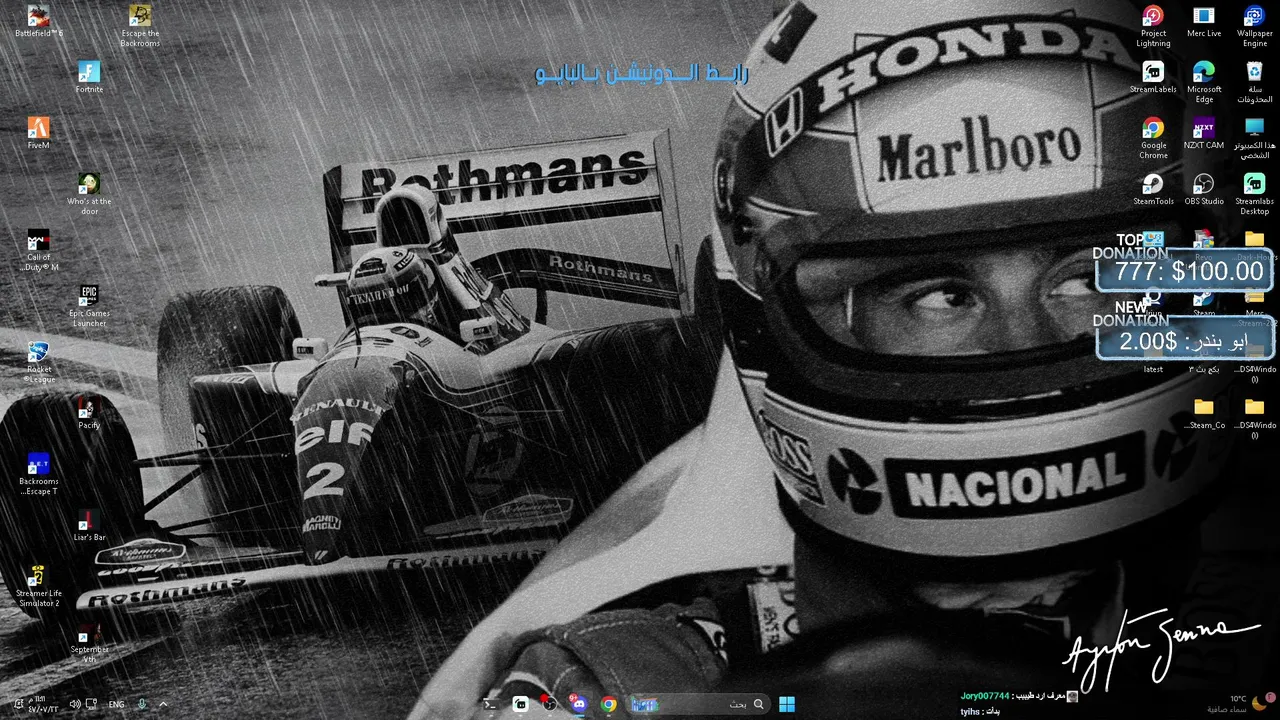The height and width of the screenshot is (720, 1280).
Task: Select the September 7th shortcut
Action: tap(89, 642)
